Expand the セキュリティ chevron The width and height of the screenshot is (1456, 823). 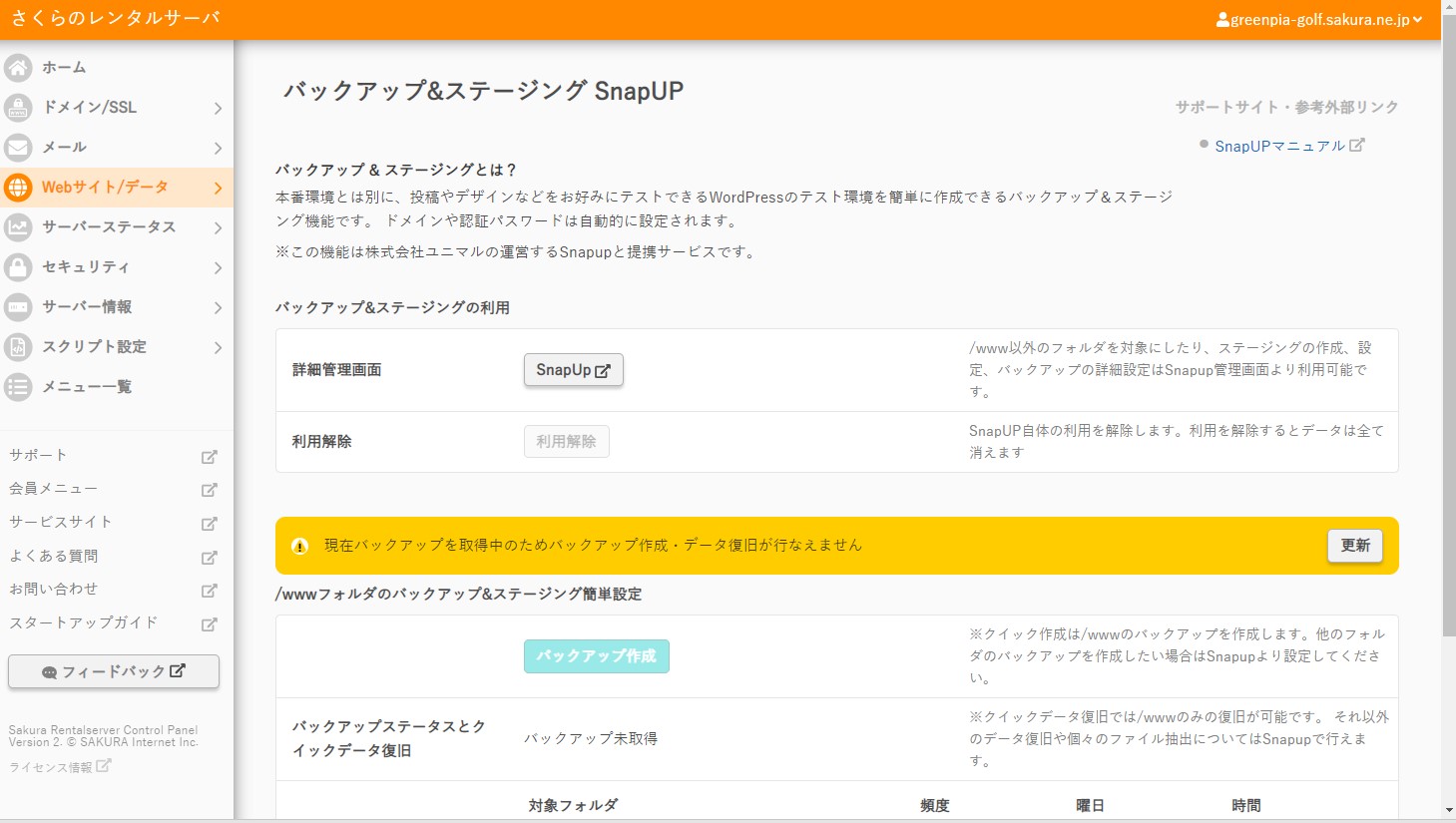(218, 267)
